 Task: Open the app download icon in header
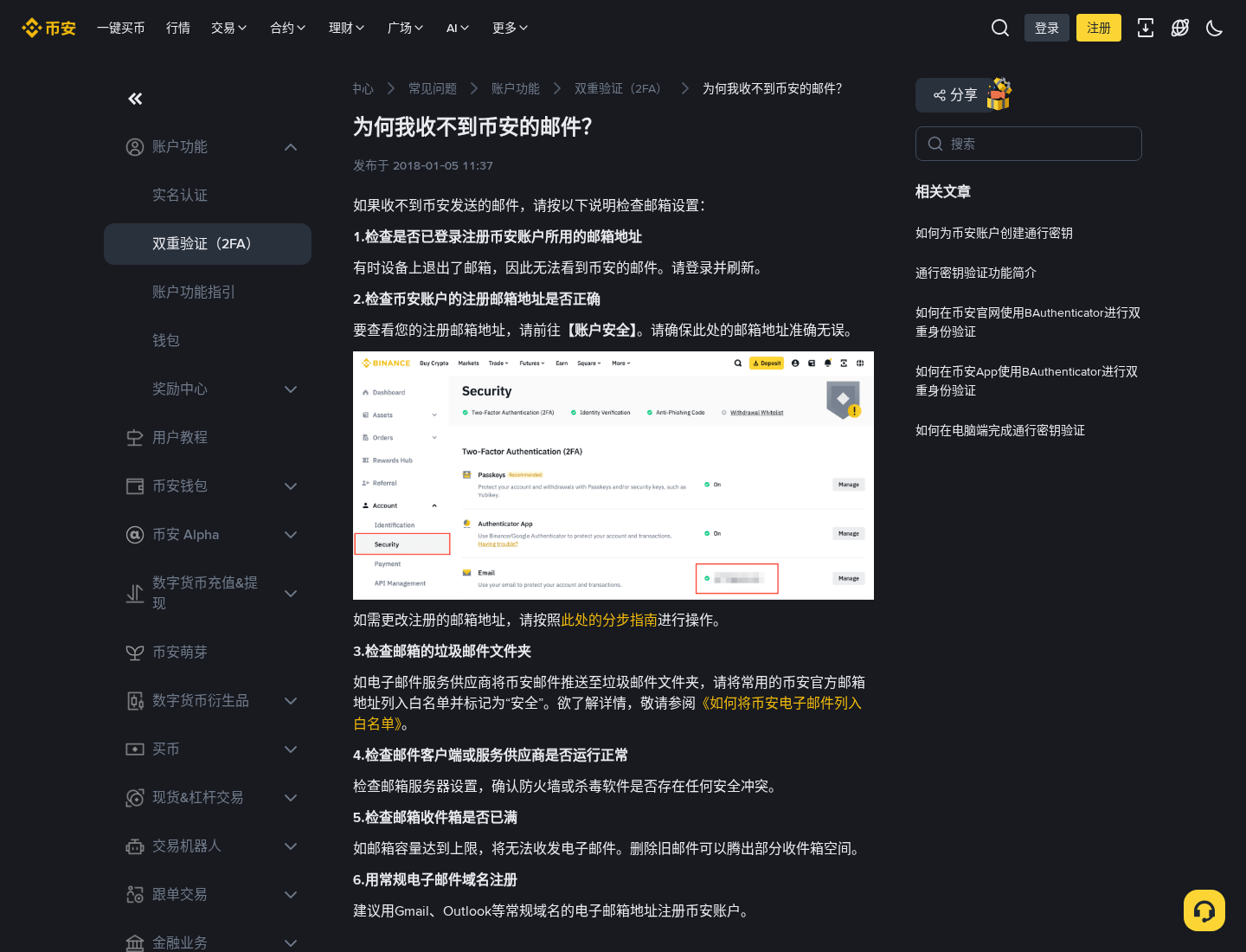(x=1146, y=28)
